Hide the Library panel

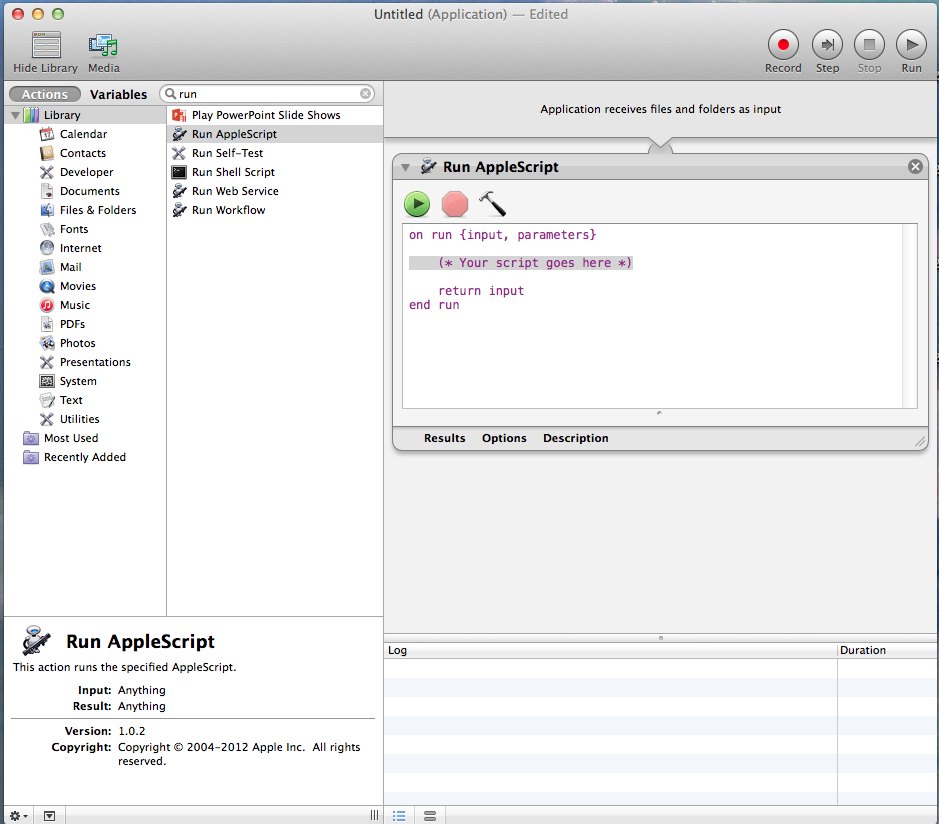[45, 45]
